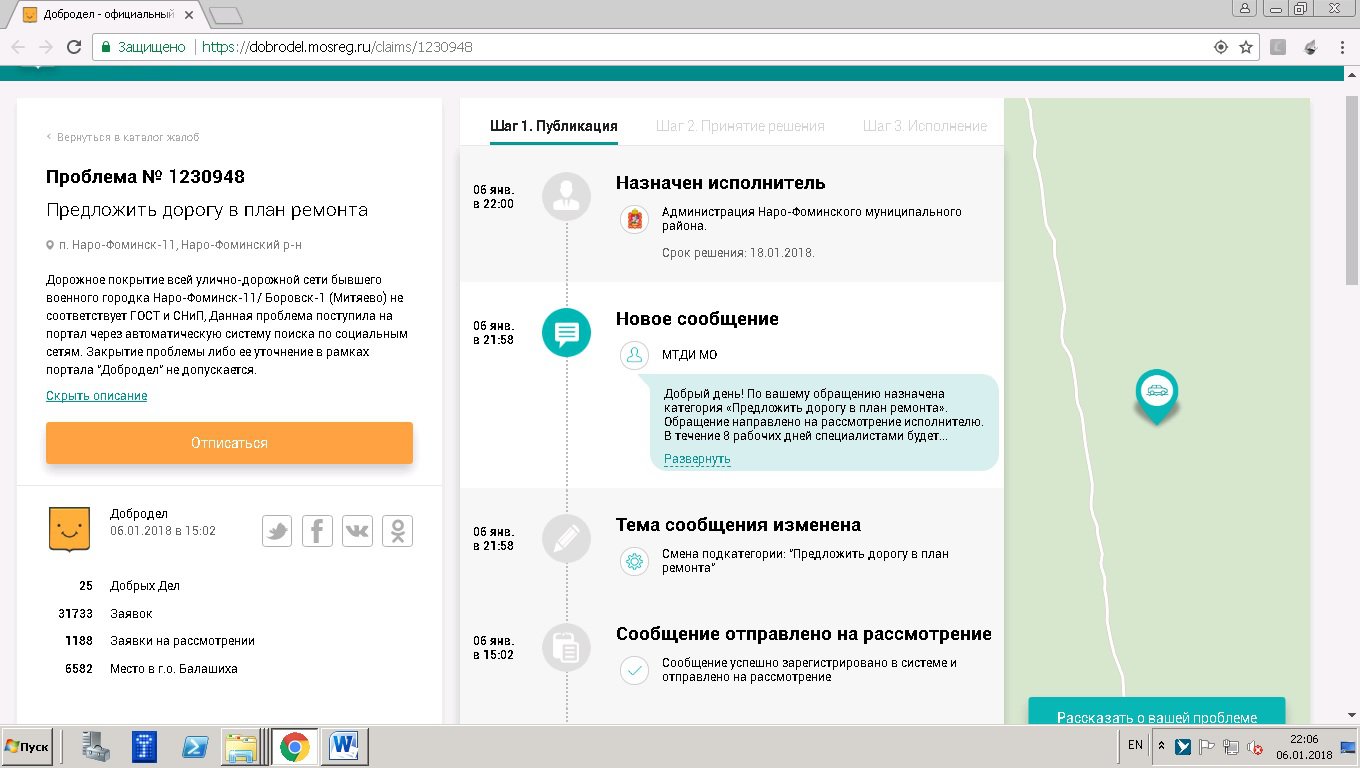Screen dimensions: 1360x768
Task: Click Вернуться в каталог жалоб link
Action: click(x=123, y=137)
